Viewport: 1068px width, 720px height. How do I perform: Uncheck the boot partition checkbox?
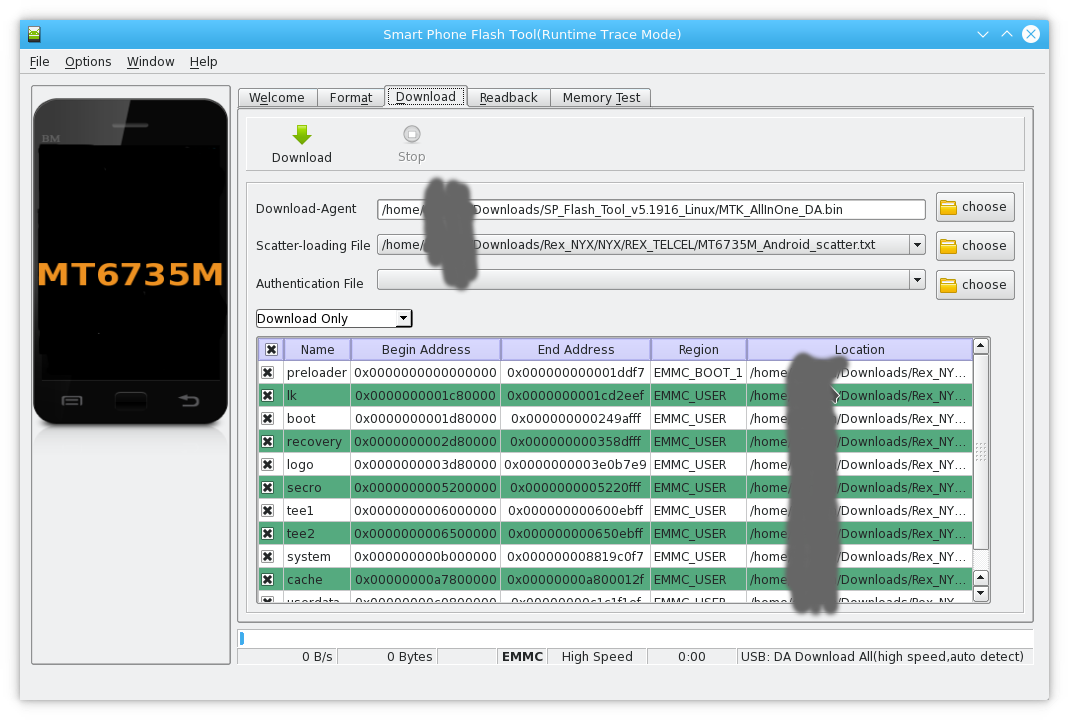point(268,419)
